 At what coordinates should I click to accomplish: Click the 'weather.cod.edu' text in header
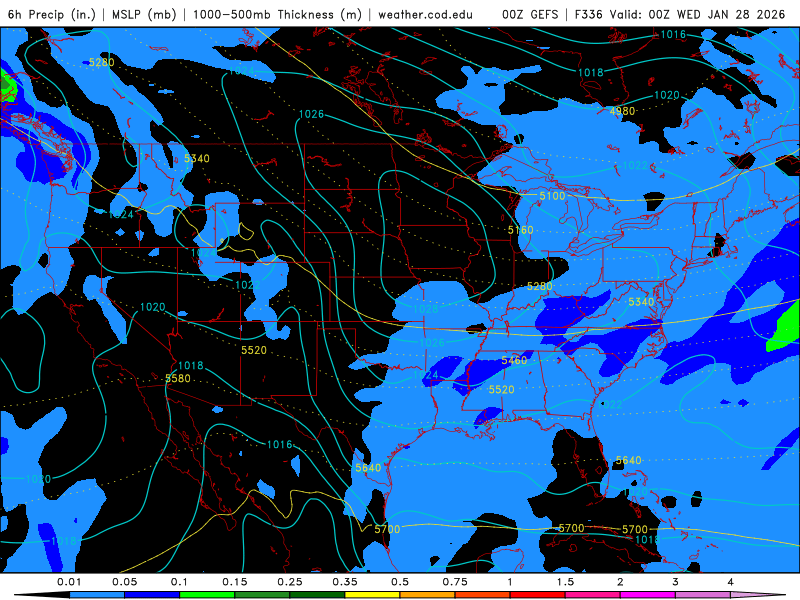(425, 14)
